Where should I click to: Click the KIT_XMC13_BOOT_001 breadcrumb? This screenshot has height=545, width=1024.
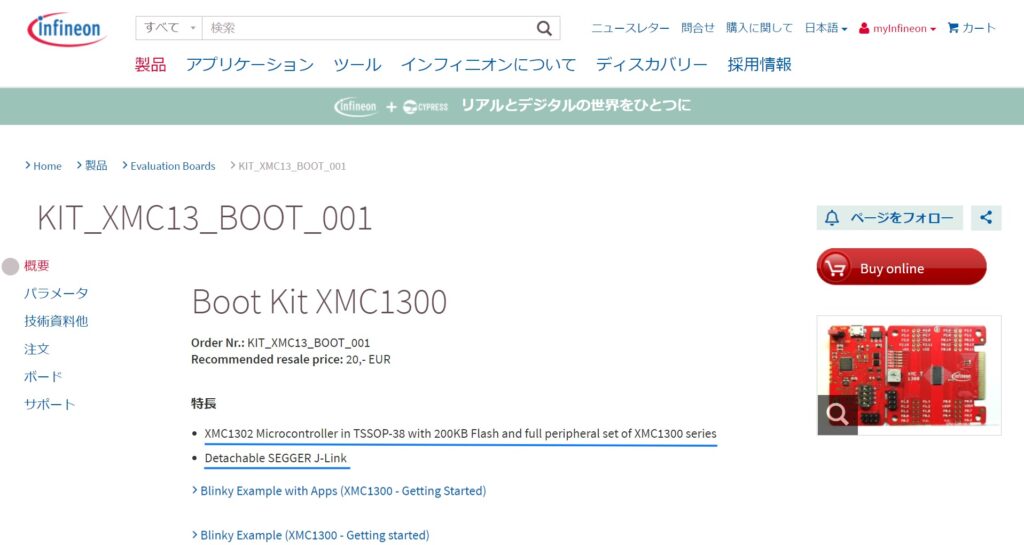click(292, 166)
